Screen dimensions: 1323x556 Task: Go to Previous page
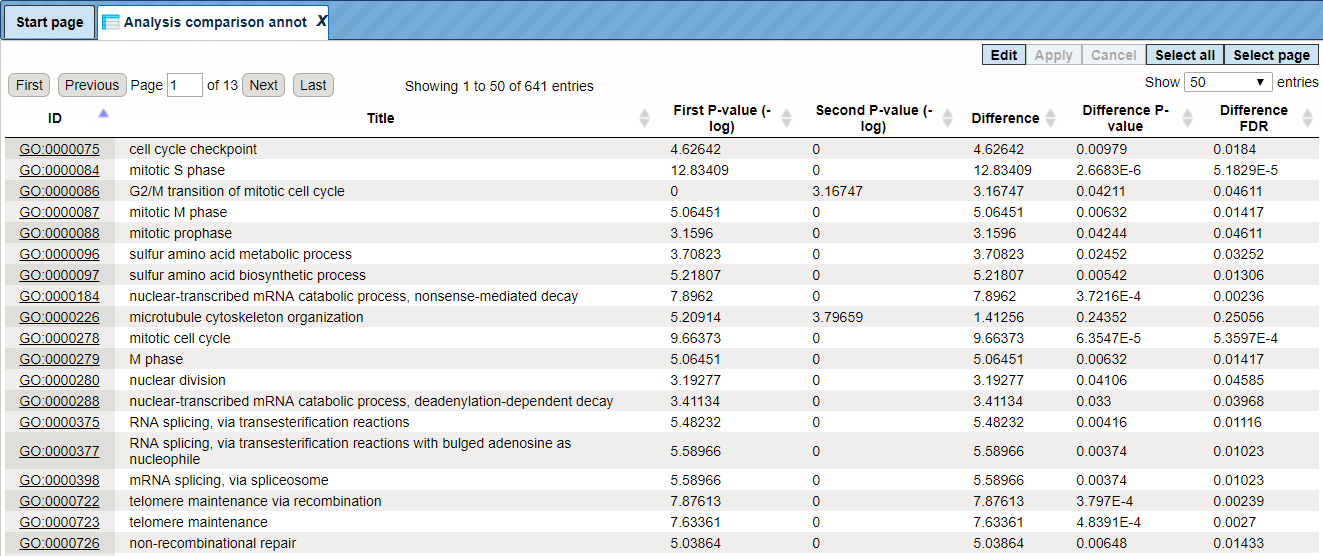pyautogui.click(x=92, y=85)
